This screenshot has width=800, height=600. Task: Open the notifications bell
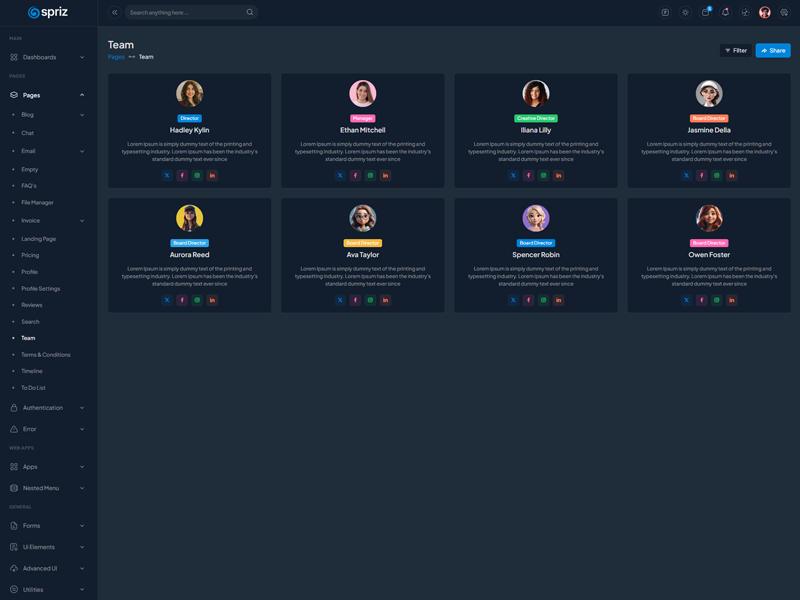point(725,12)
